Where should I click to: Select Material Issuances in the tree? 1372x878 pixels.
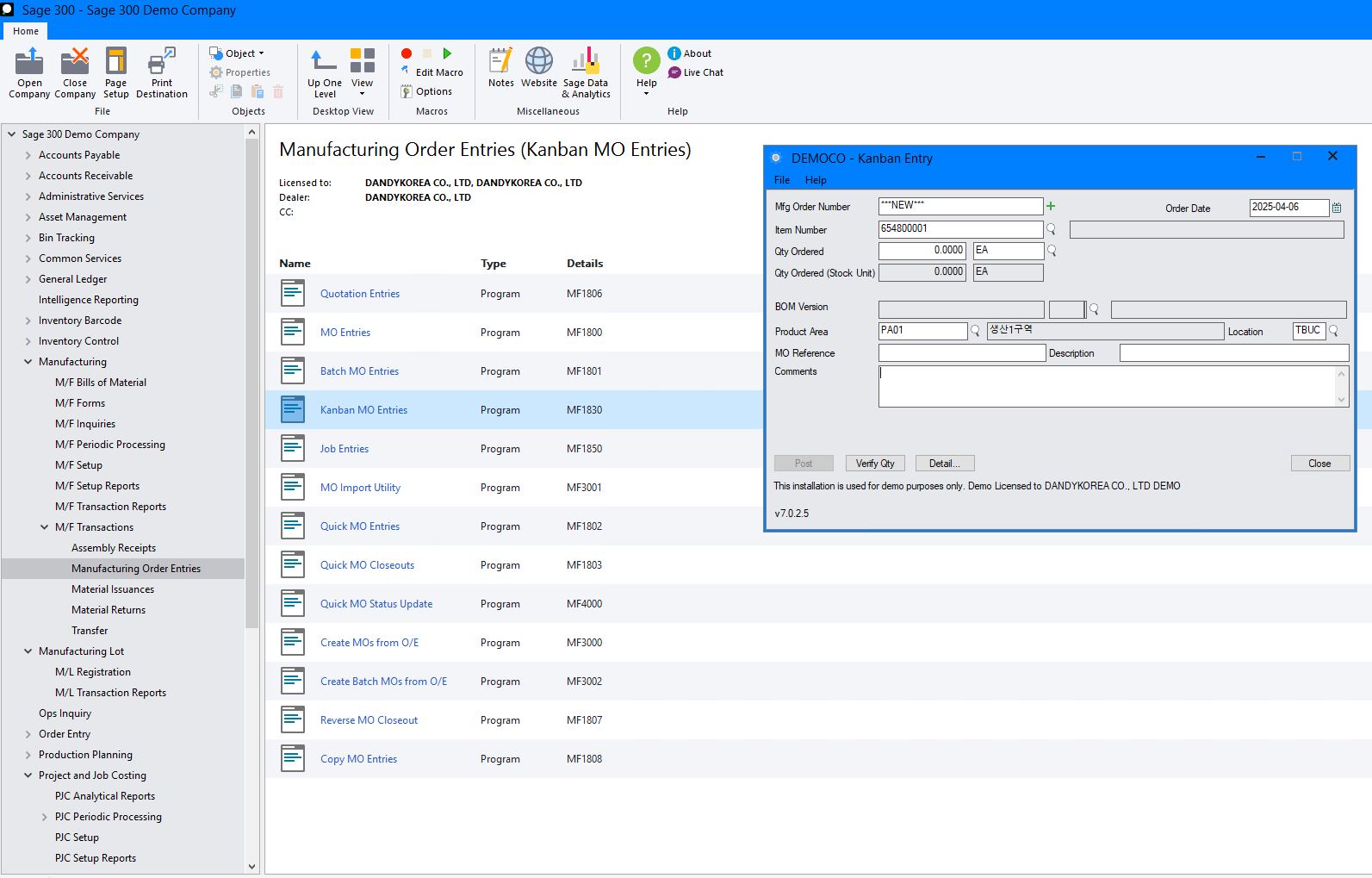click(x=113, y=589)
